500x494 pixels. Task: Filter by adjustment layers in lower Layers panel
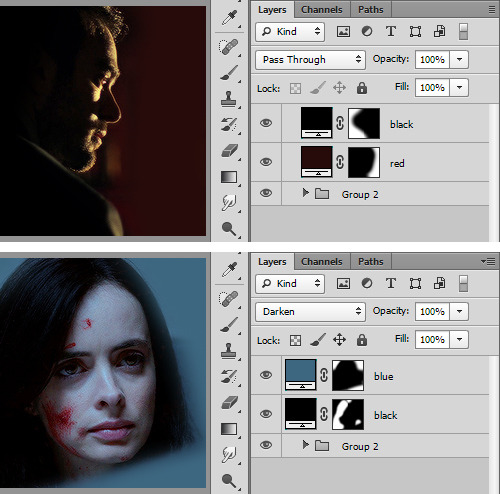[367, 284]
